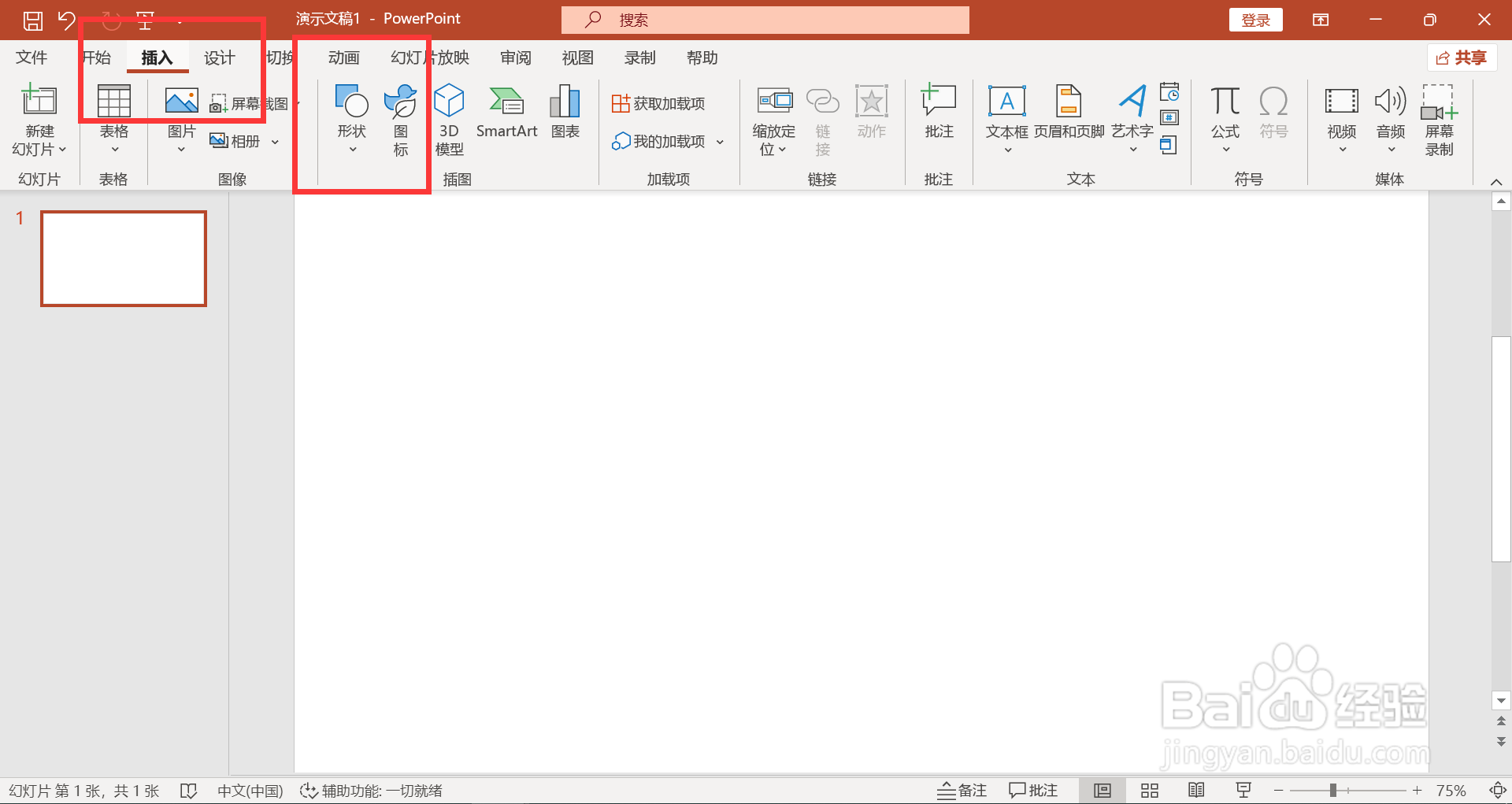Switch to View (视图) tab
Viewport: 1512px width, 804px height.
click(577, 57)
